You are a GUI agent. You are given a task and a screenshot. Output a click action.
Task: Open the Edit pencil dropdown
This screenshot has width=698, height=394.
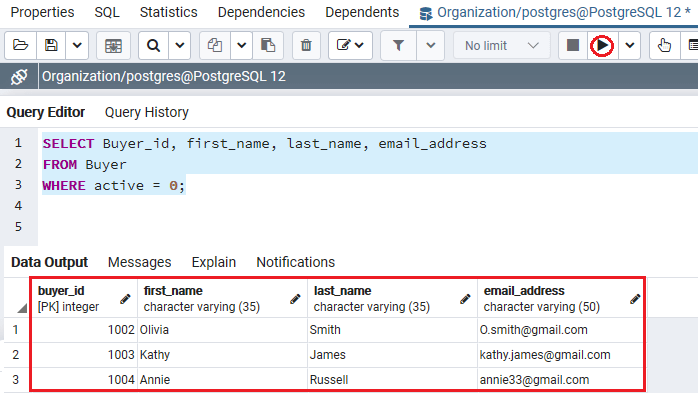(x=350, y=45)
